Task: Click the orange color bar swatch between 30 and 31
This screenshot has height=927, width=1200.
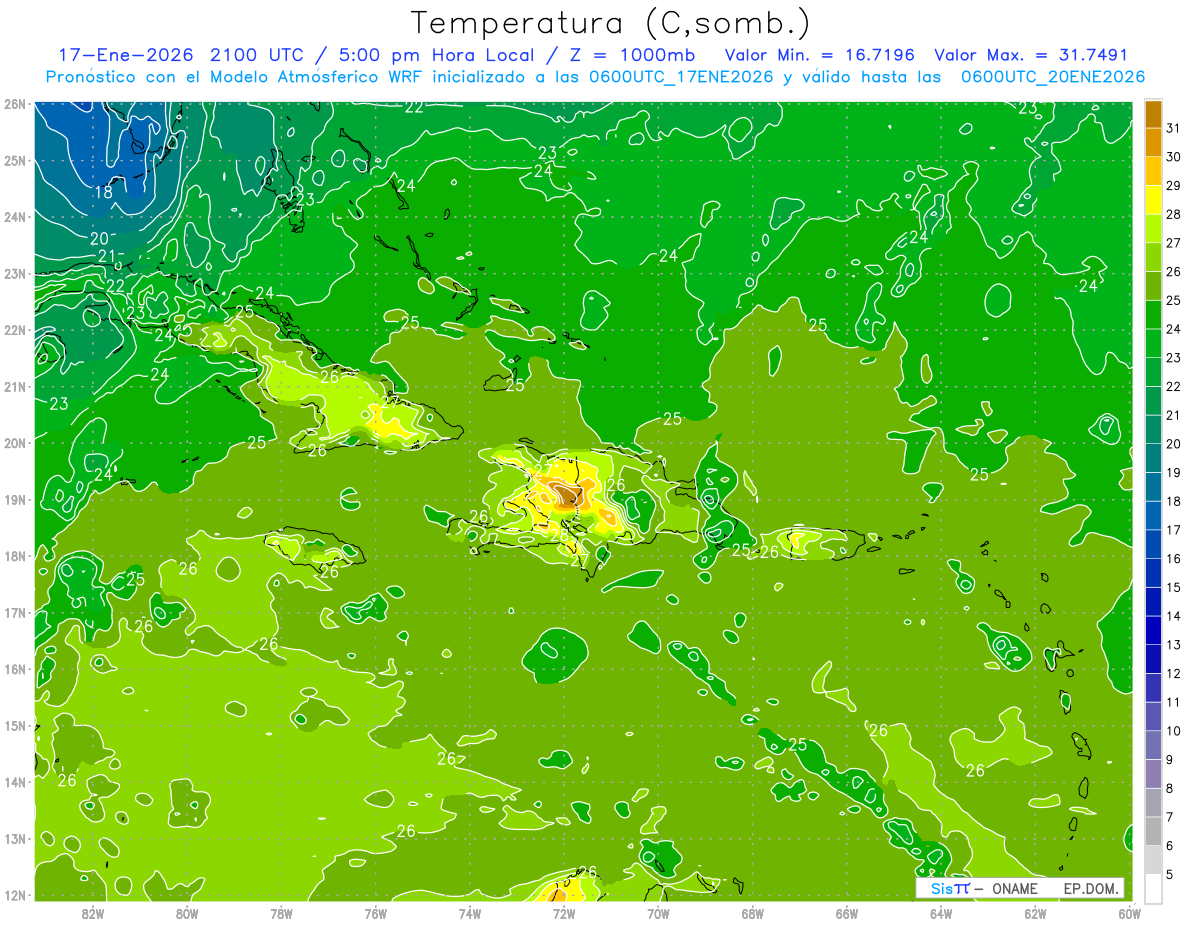Action: coord(1153,142)
